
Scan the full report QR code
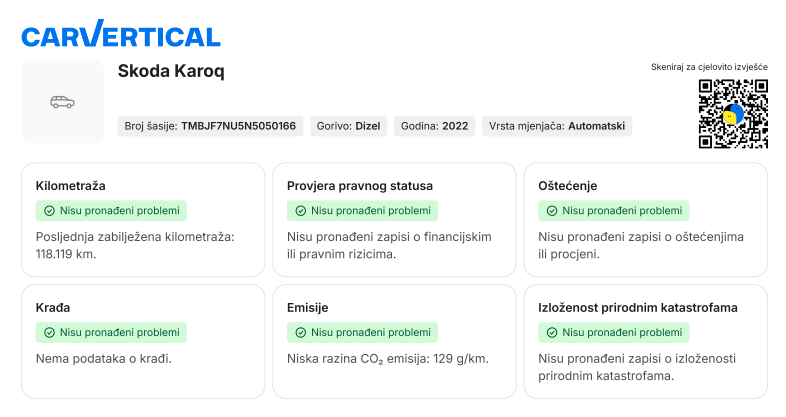pos(732,114)
